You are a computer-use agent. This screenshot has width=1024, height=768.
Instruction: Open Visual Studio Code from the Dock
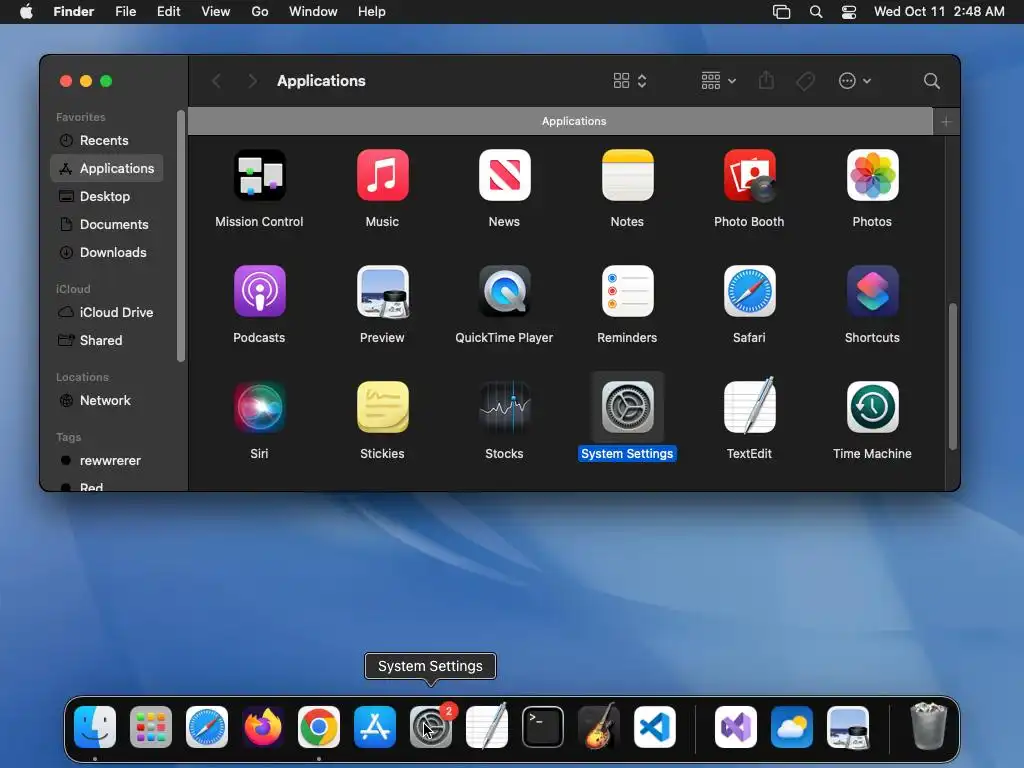pos(654,727)
